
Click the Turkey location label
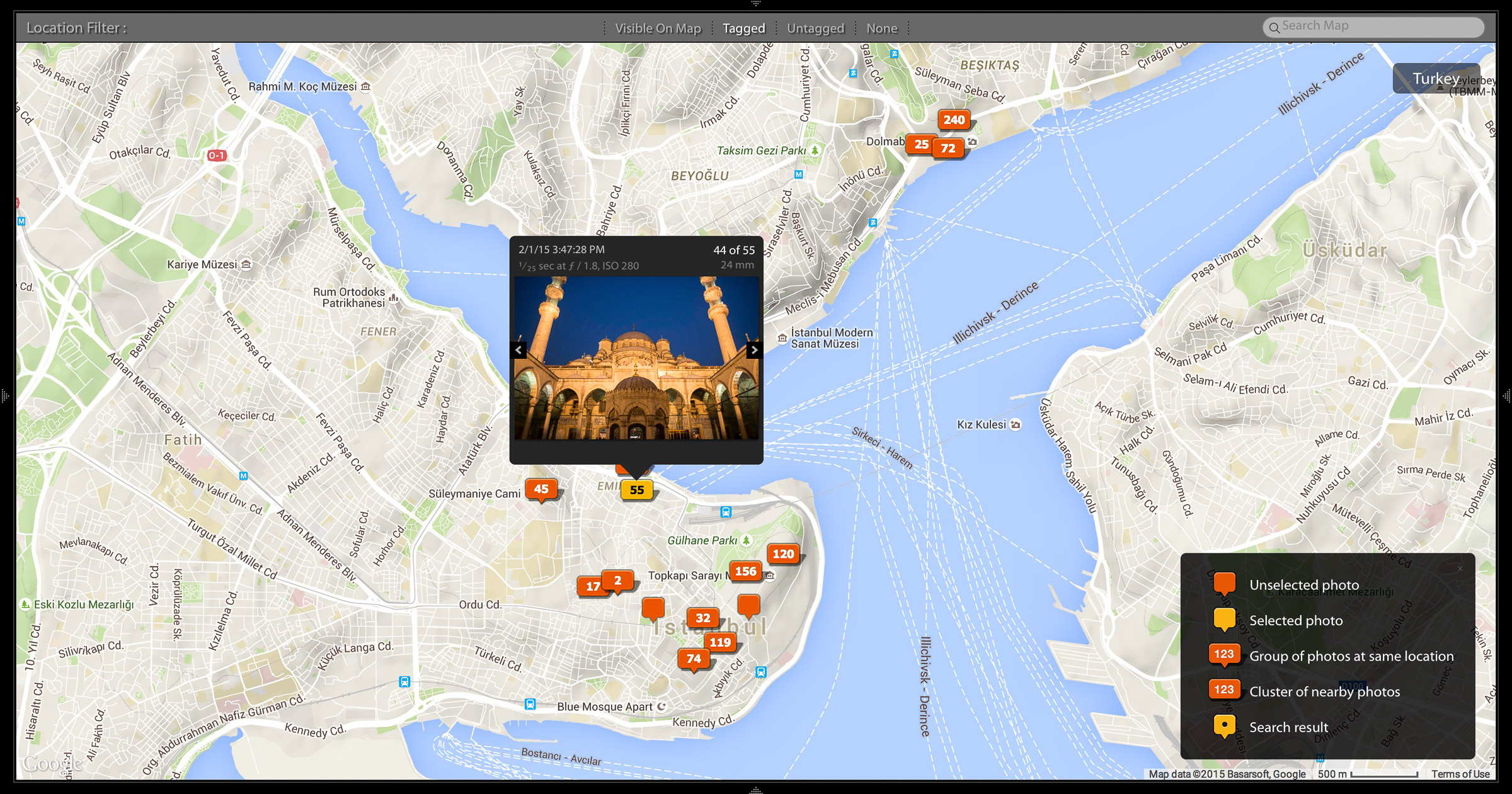1436,79
